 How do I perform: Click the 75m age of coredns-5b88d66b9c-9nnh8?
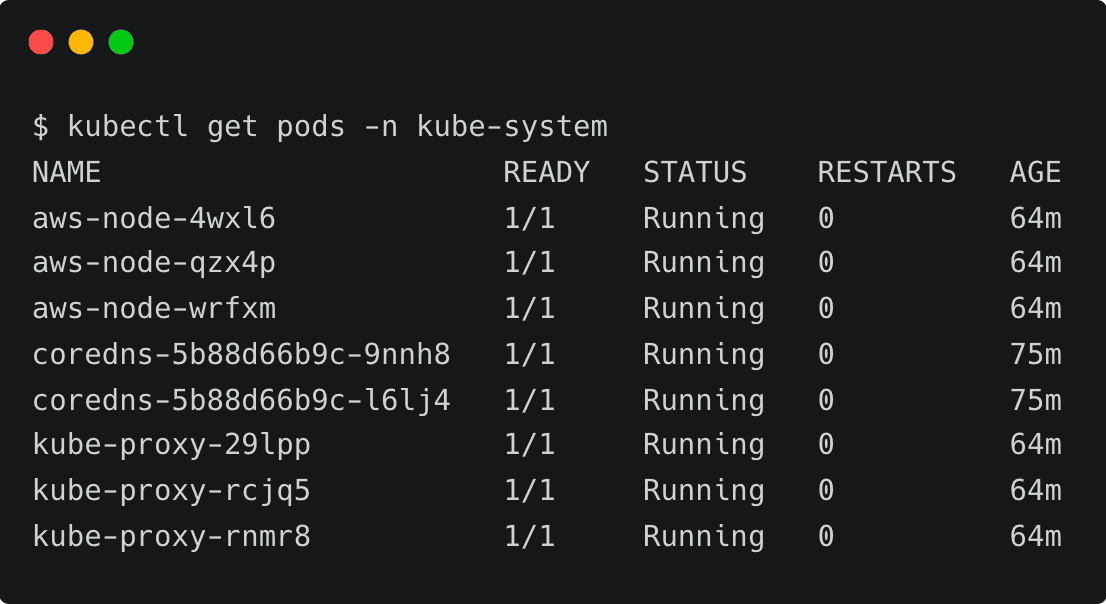(x=1035, y=355)
